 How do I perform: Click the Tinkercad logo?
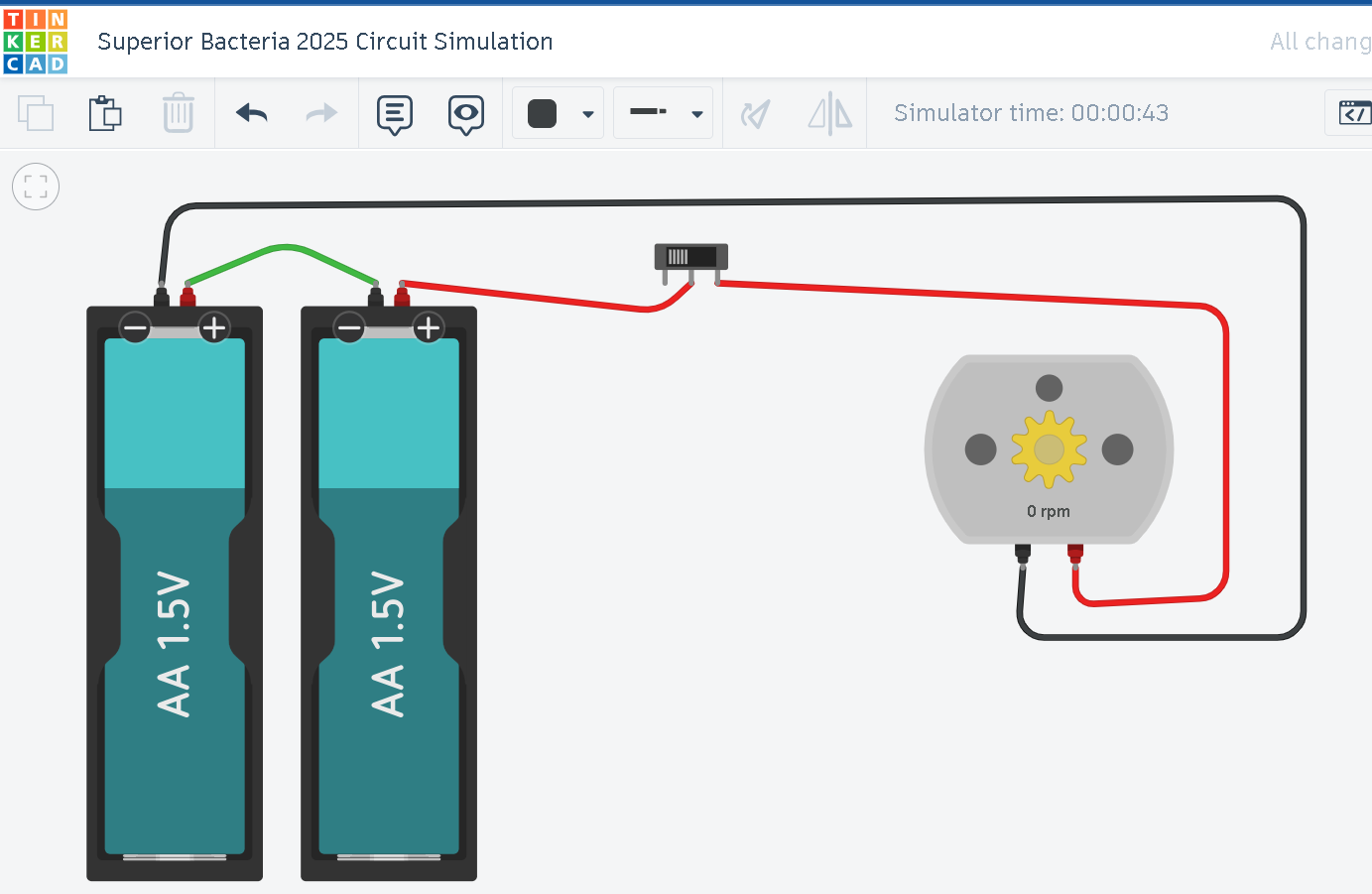(36, 42)
